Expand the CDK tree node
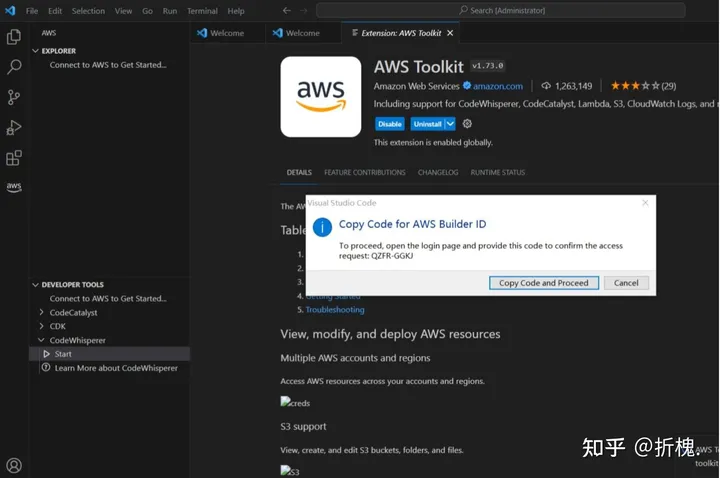The width and height of the screenshot is (720, 478). point(41,326)
